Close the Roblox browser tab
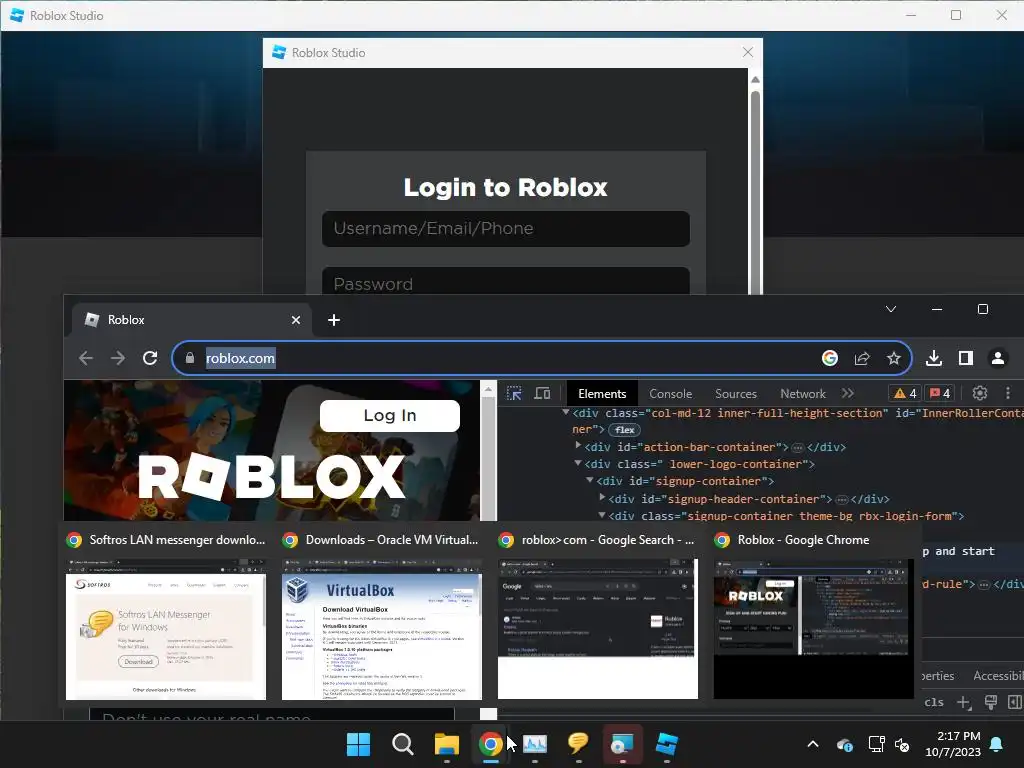The image size is (1024, 768). coord(296,320)
